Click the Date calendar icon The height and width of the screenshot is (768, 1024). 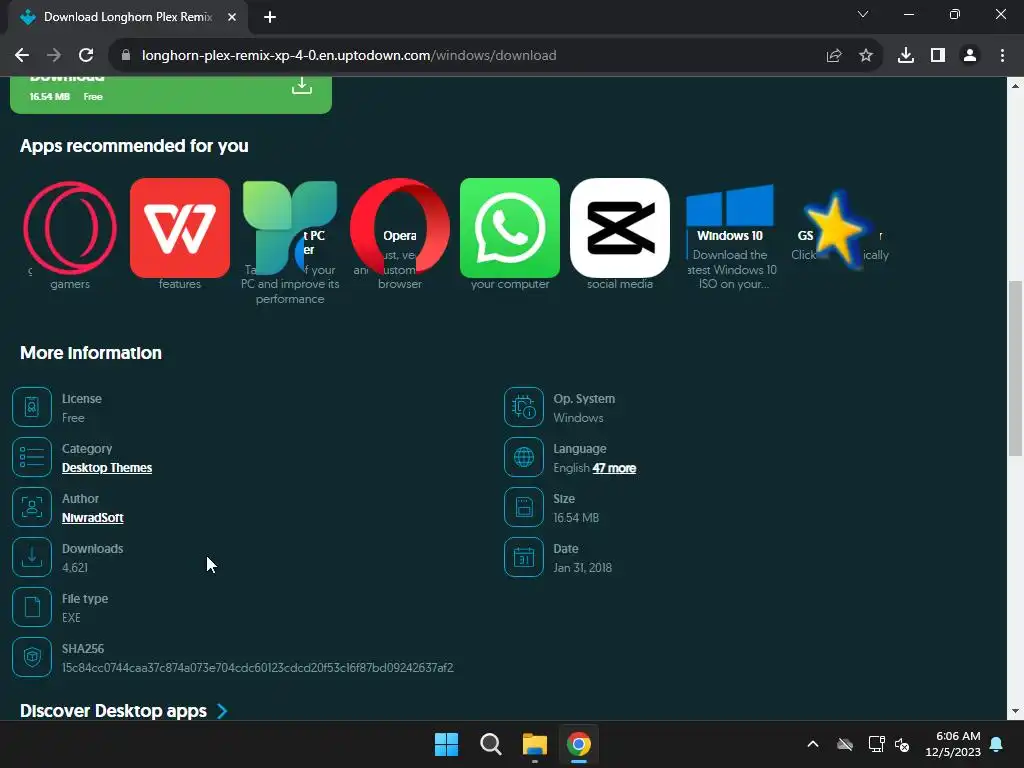(x=524, y=557)
